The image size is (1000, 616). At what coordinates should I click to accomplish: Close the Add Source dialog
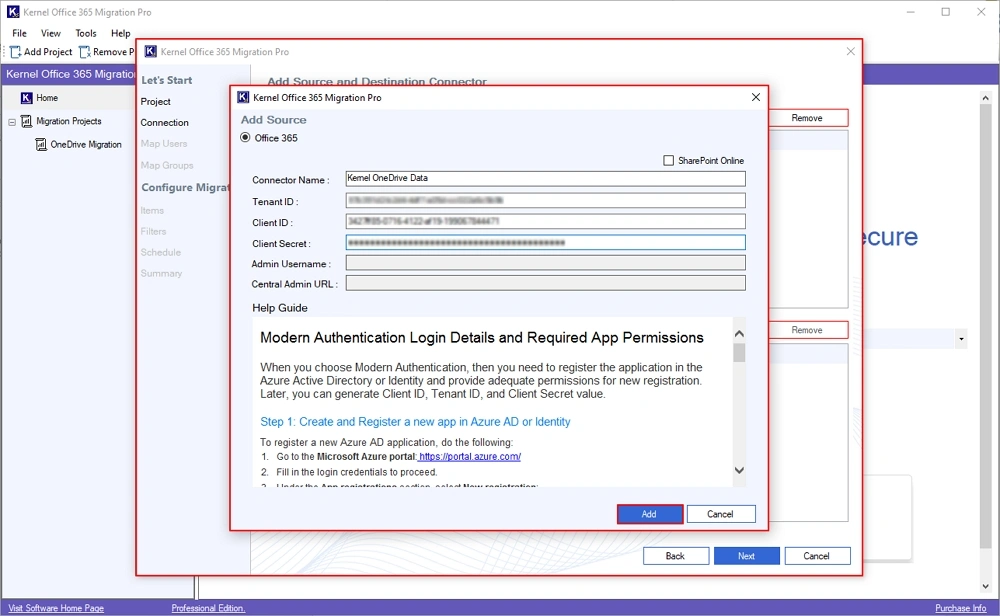click(756, 97)
